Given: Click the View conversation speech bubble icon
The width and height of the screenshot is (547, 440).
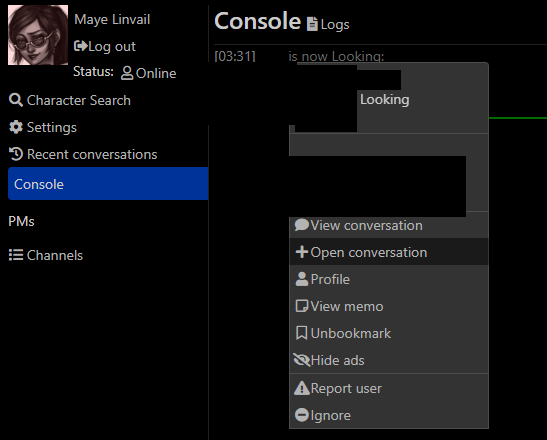Looking at the screenshot, I should click(301, 225).
